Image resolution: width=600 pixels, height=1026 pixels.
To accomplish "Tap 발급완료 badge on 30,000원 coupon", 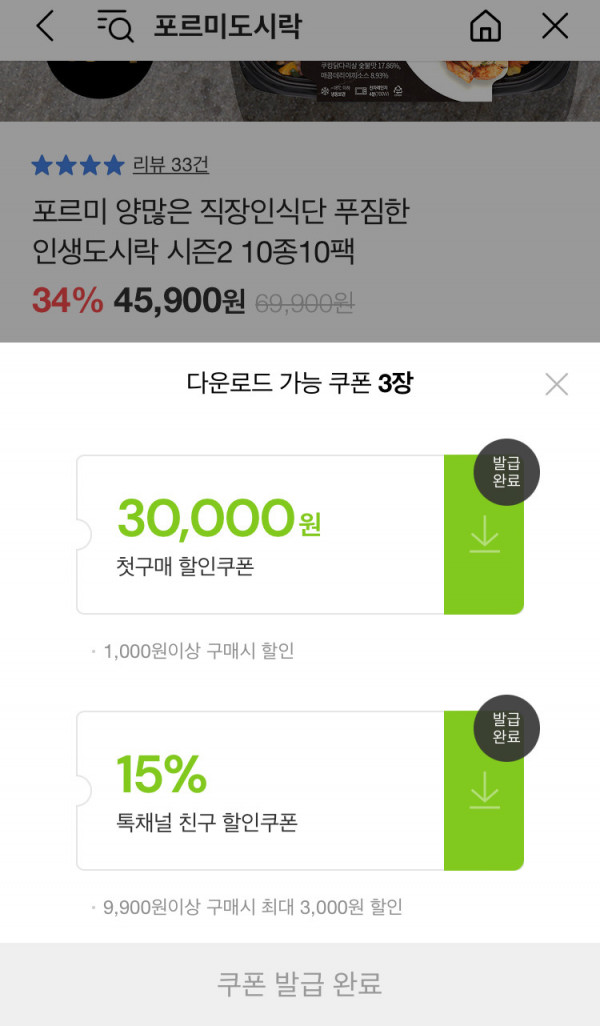I will pyautogui.click(x=506, y=472).
